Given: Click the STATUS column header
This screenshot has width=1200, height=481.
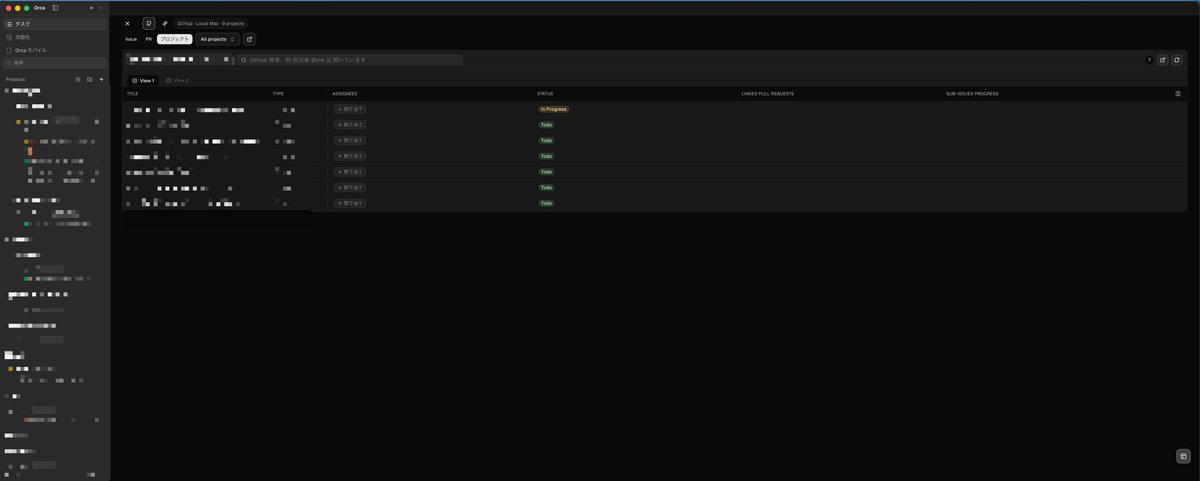Looking at the screenshot, I should point(545,93).
